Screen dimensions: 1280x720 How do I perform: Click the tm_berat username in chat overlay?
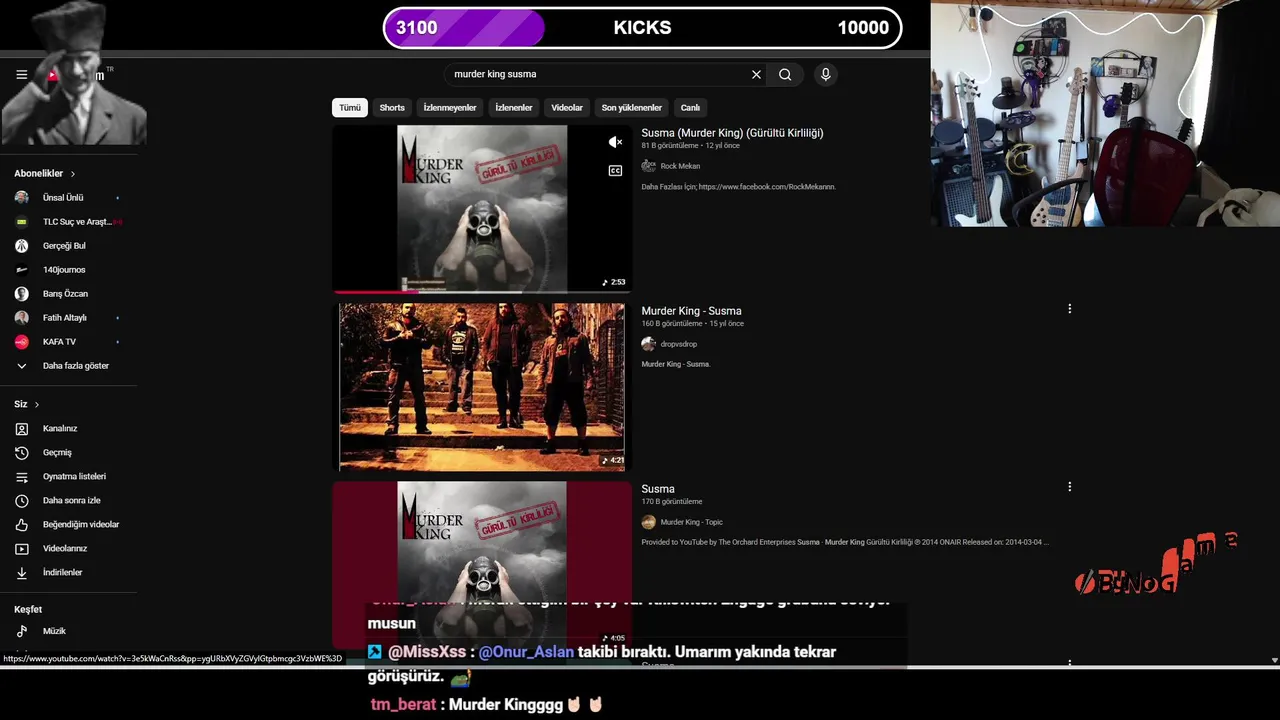tap(403, 705)
